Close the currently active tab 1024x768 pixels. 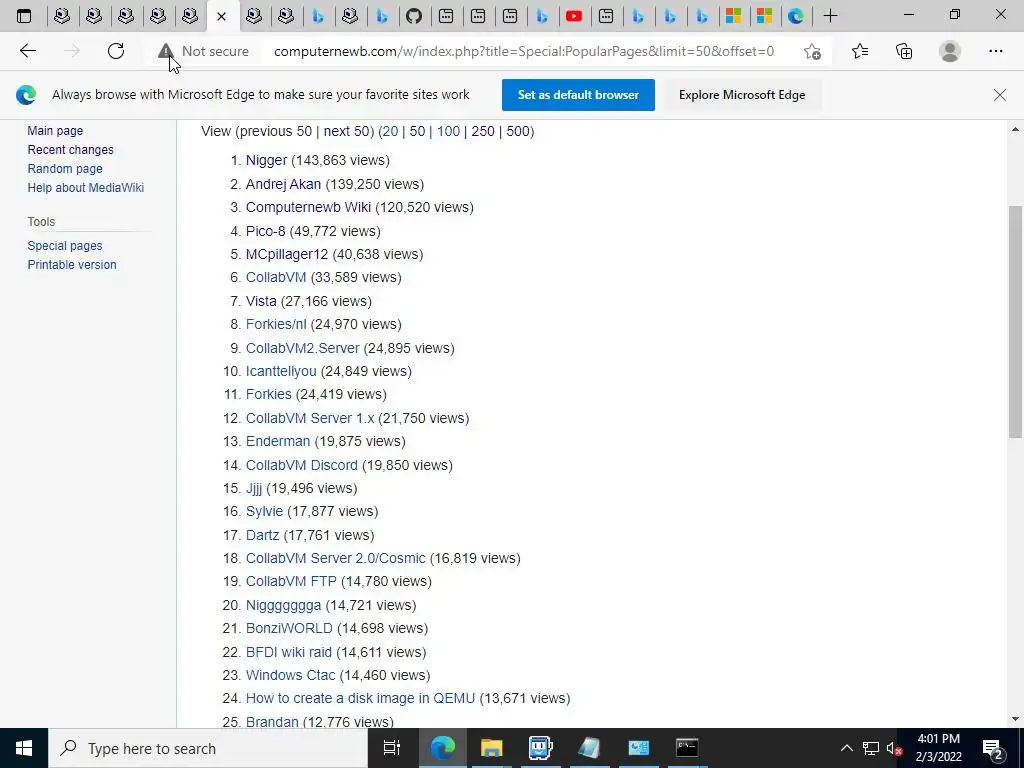coord(221,16)
